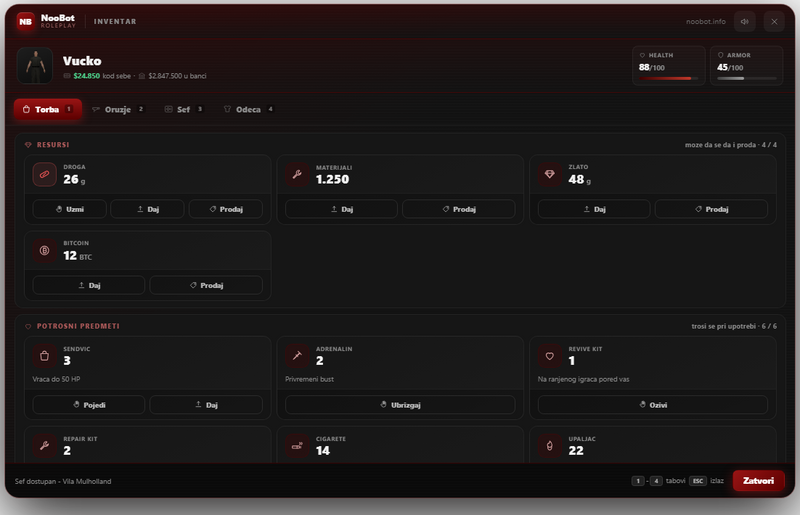
Task: Click the cash icon beside $24.850
Action: tap(67, 76)
